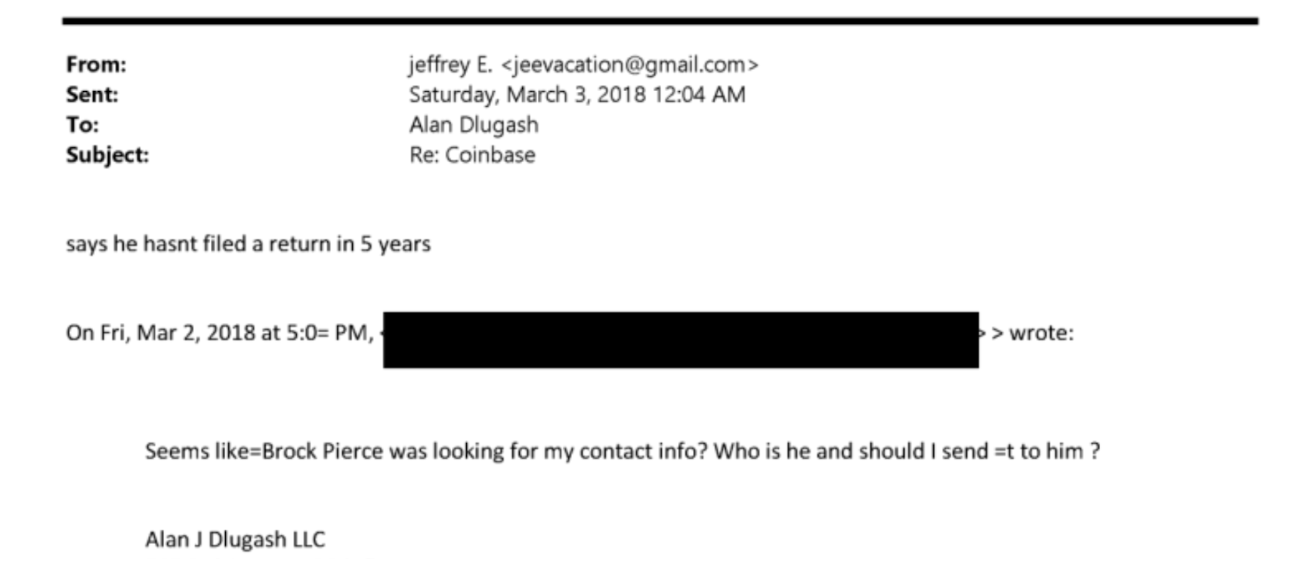
Task: Click the quoted date On Fri, Mar 2, 2018
Action: tap(160, 334)
